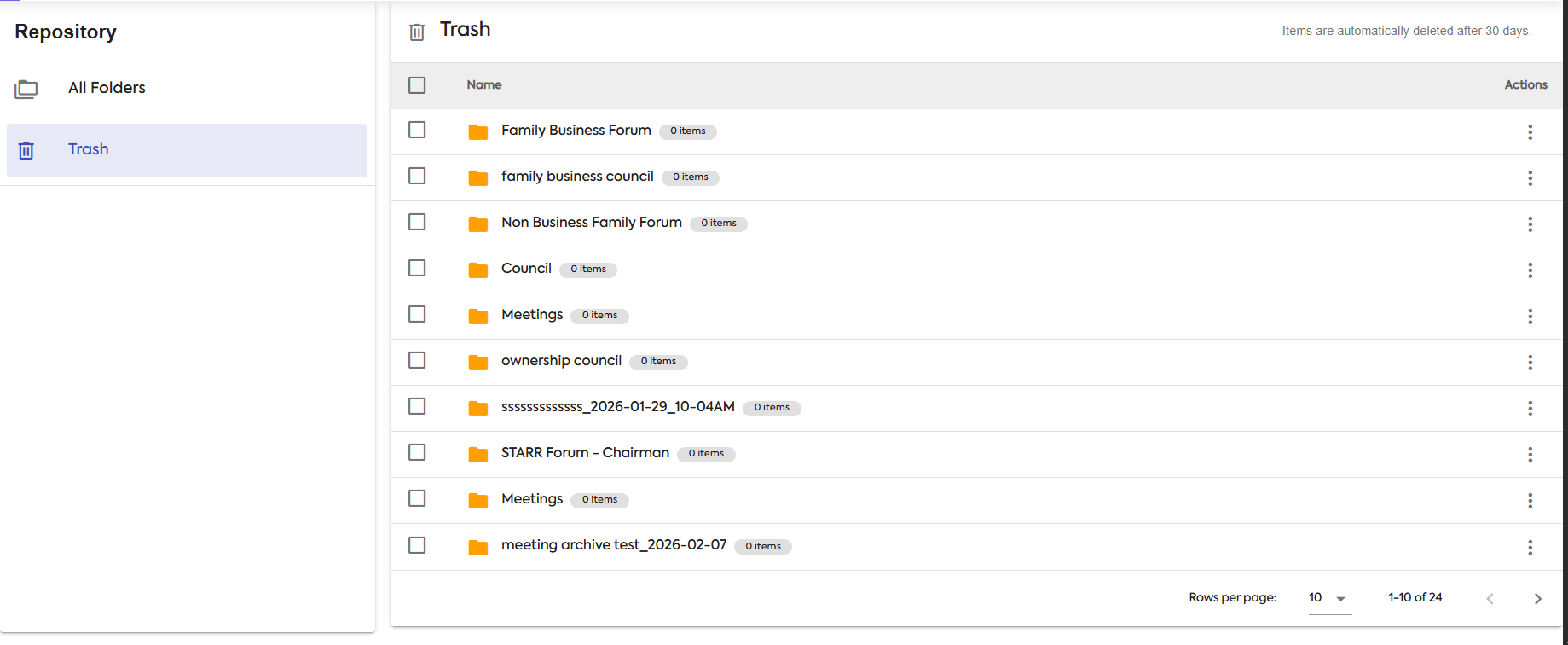
Task: Sort by the Name column header
Action: pos(484,84)
